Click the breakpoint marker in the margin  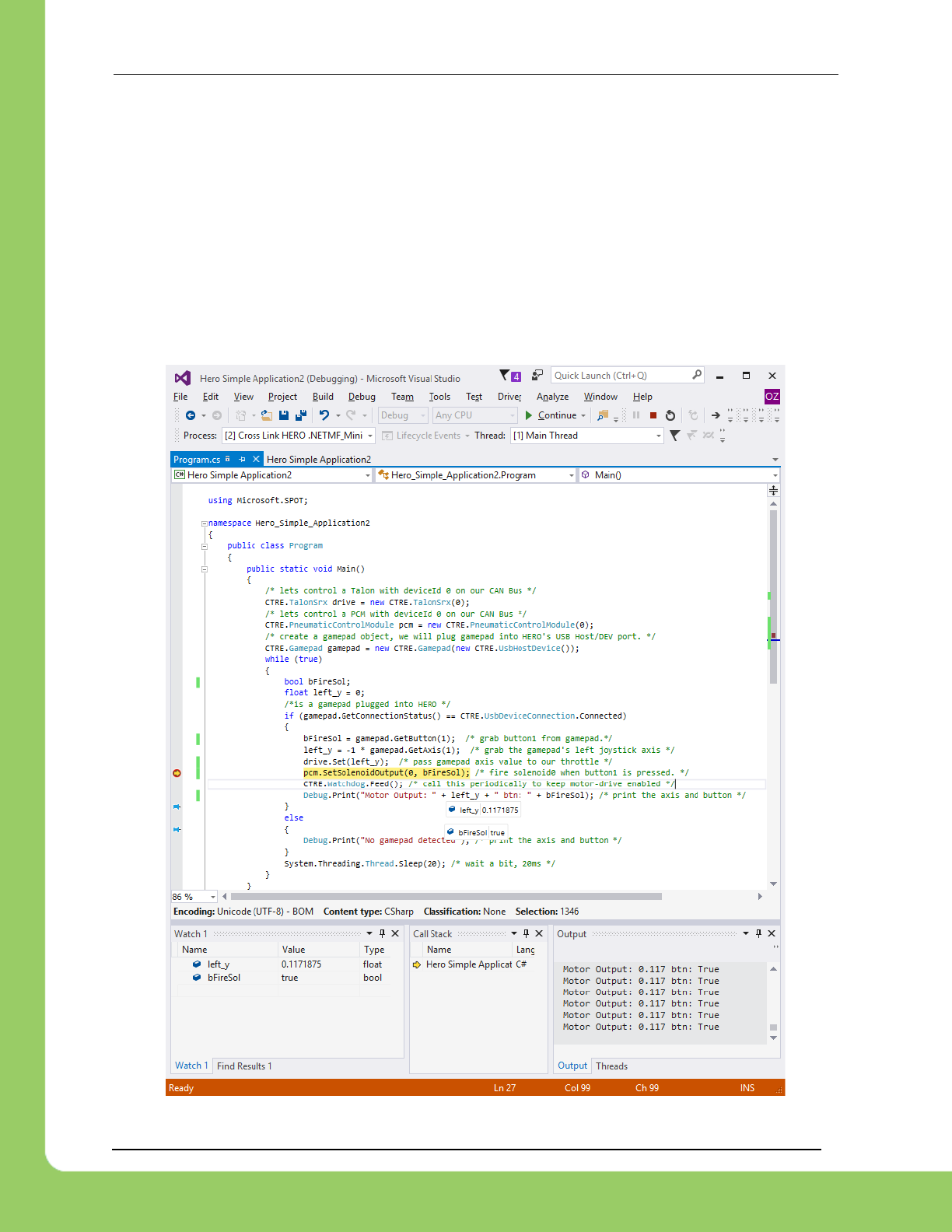pos(177,773)
